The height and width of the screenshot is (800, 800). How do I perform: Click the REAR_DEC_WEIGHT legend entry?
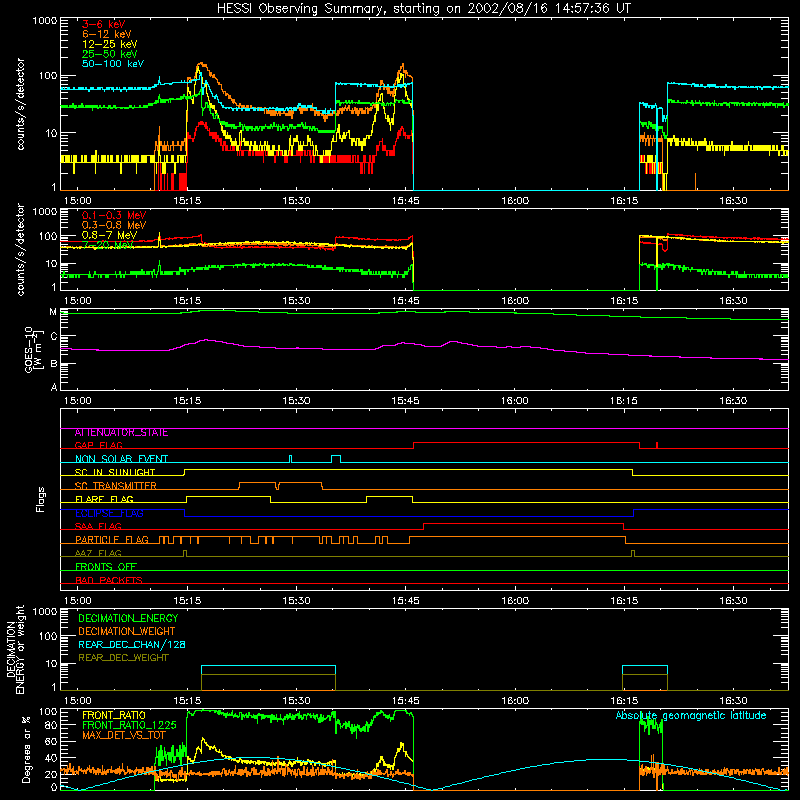pyautogui.click(x=123, y=658)
